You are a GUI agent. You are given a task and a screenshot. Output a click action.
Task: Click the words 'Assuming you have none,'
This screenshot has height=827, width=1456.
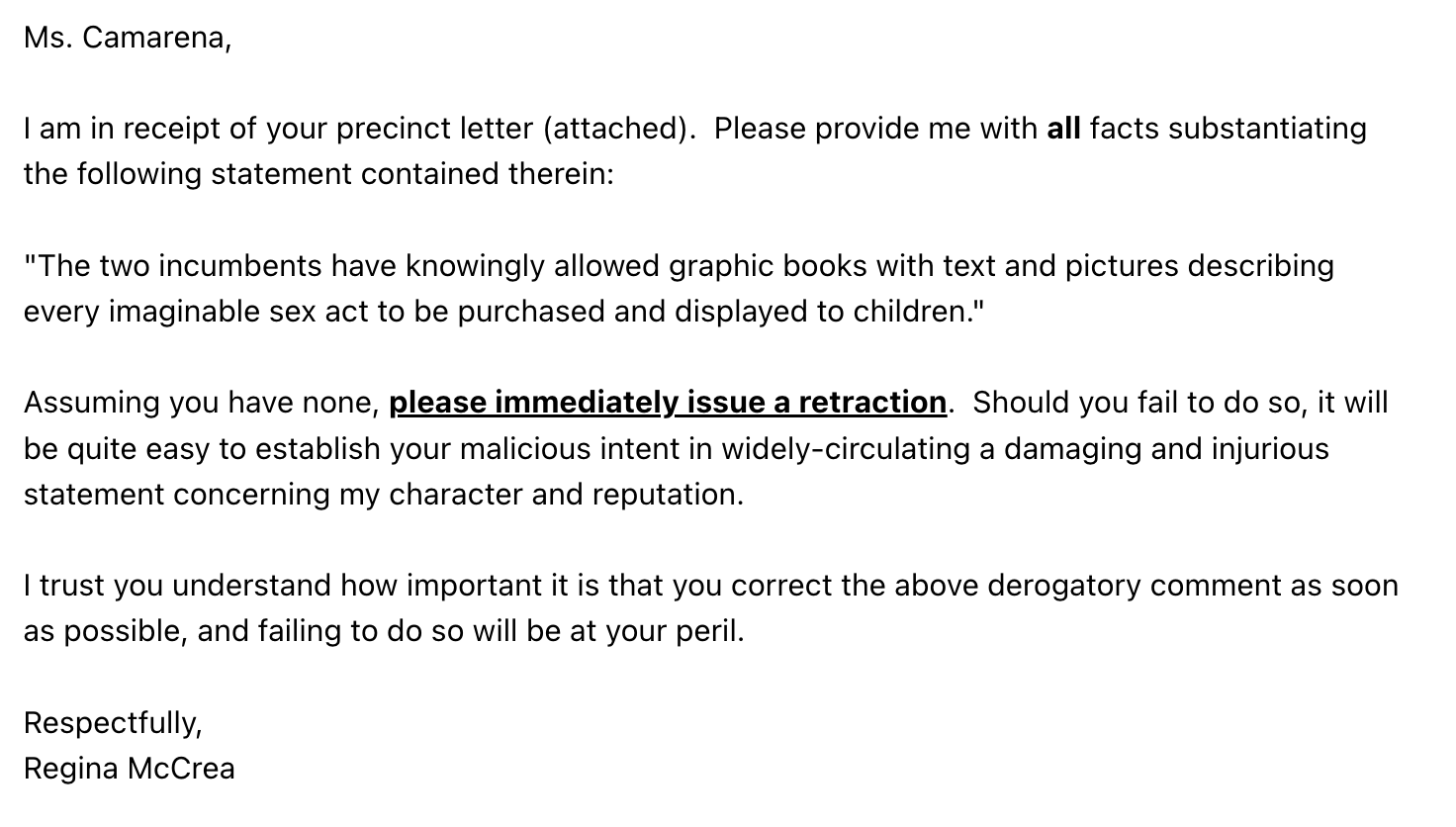202,403
